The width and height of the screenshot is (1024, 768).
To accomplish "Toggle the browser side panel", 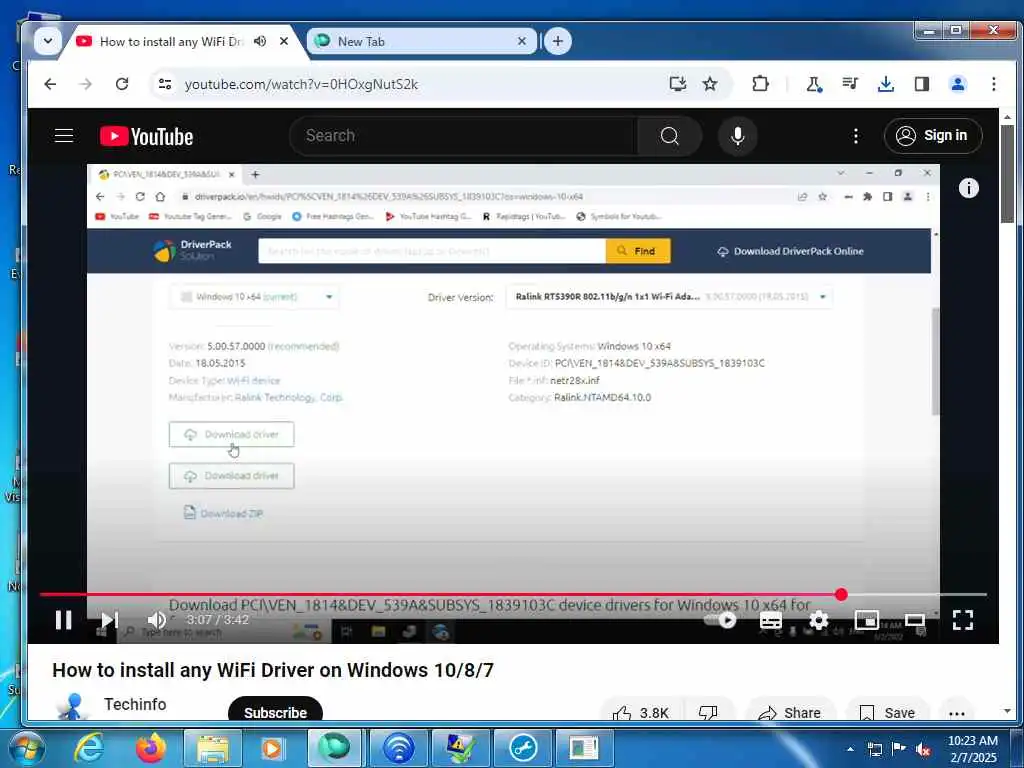I will (x=921, y=84).
